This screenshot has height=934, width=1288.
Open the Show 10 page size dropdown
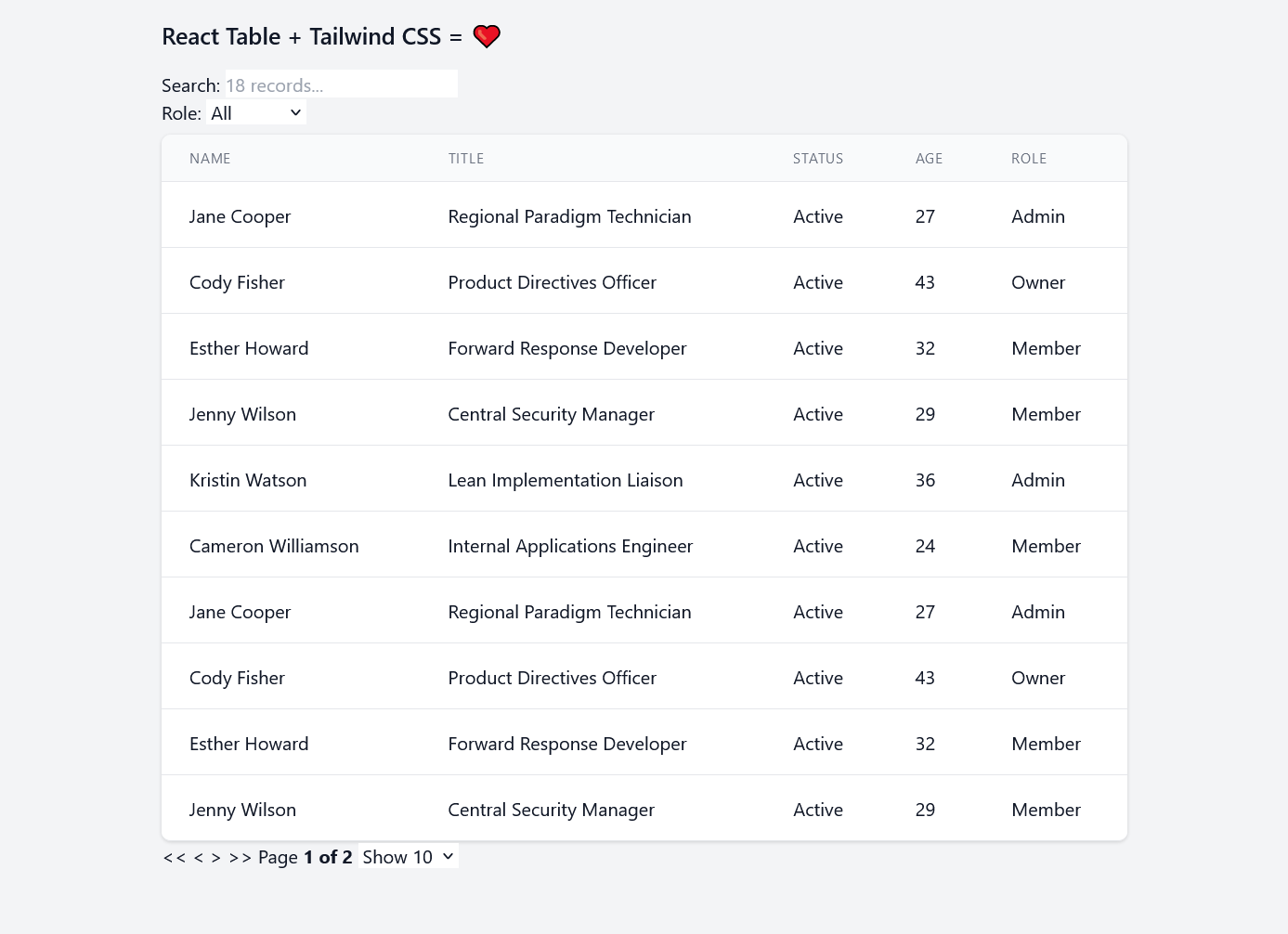pos(408,856)
